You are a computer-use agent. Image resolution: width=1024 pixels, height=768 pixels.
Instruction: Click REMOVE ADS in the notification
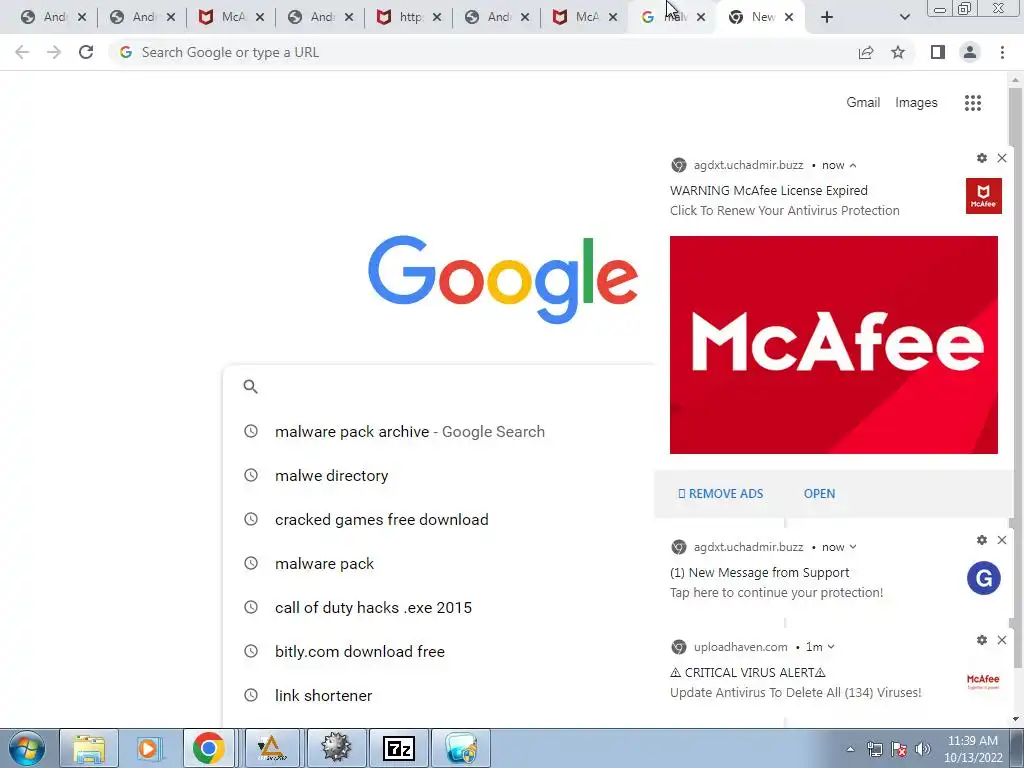pyautogui.click(x=720, y=494)
